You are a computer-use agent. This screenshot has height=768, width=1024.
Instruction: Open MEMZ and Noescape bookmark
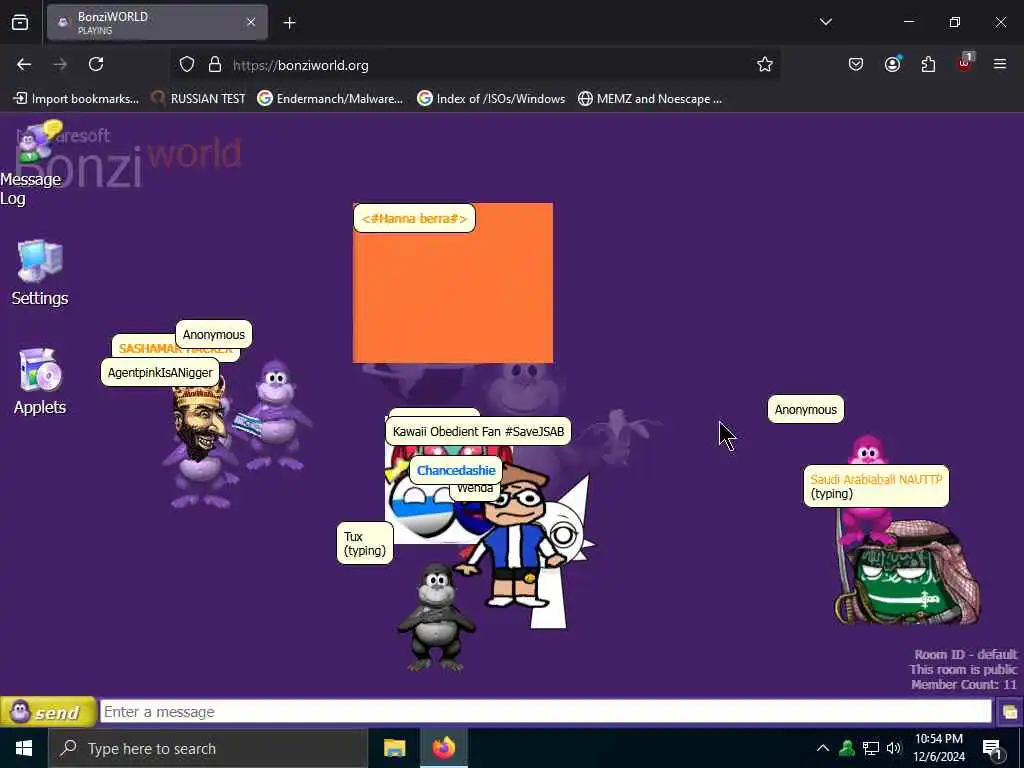tap(650, 99)
